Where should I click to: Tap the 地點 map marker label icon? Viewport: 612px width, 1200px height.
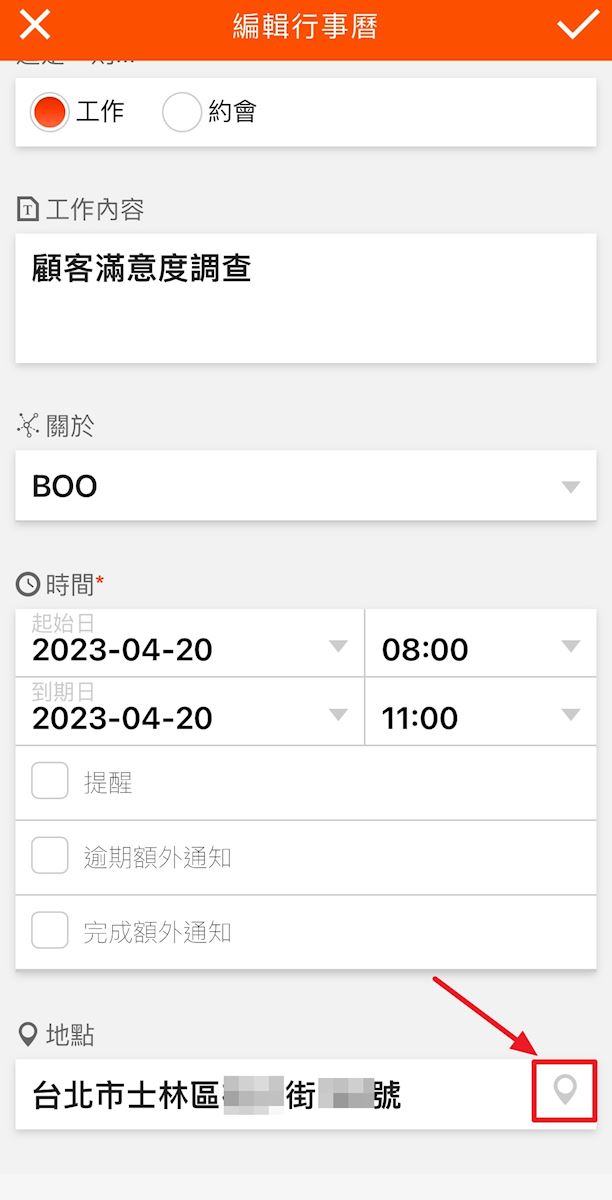pos(28,1035)
